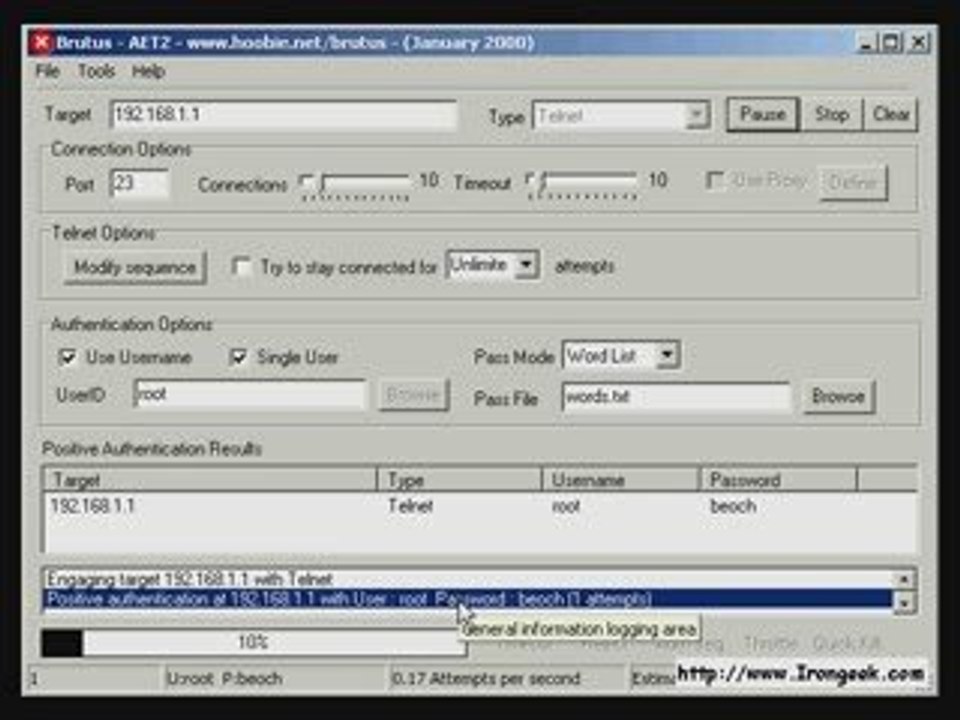Click the Stop button
This screenshot has width=960, height=720.
tap(831, 114)
